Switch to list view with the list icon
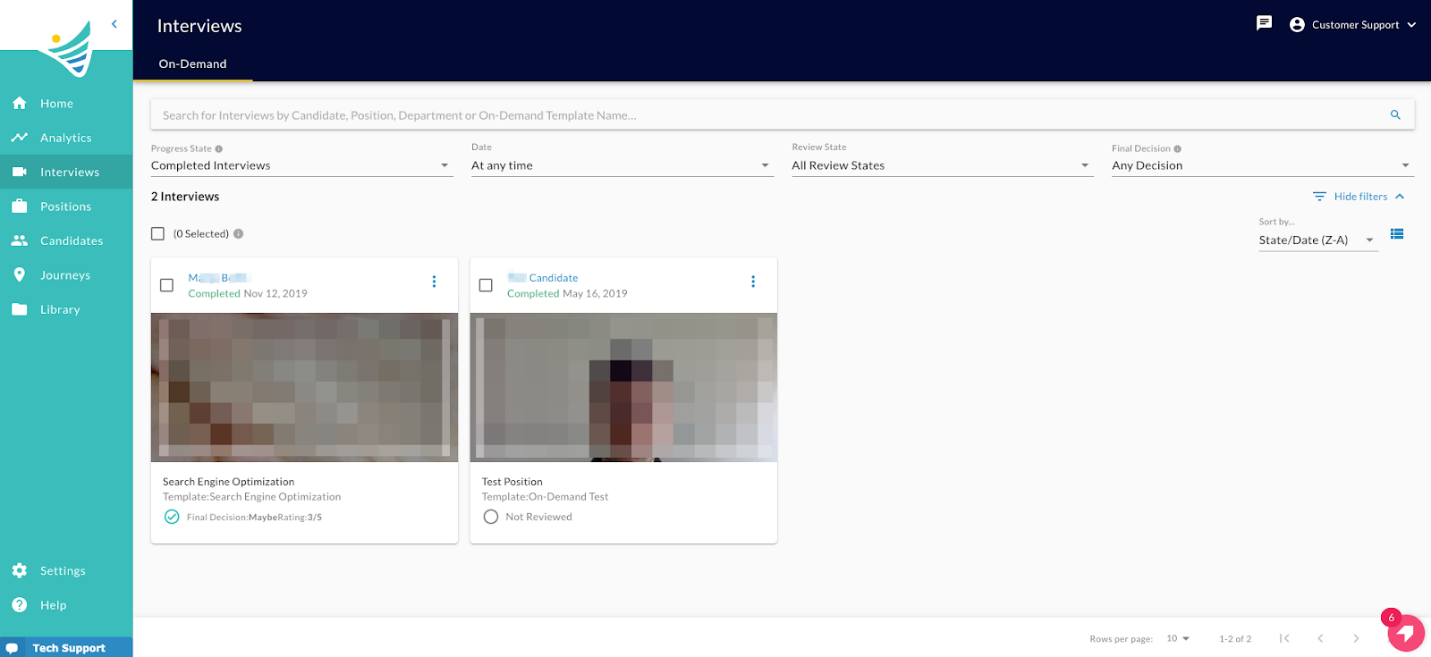This screenshot has width=1431, height=657. pos(1397,234)
